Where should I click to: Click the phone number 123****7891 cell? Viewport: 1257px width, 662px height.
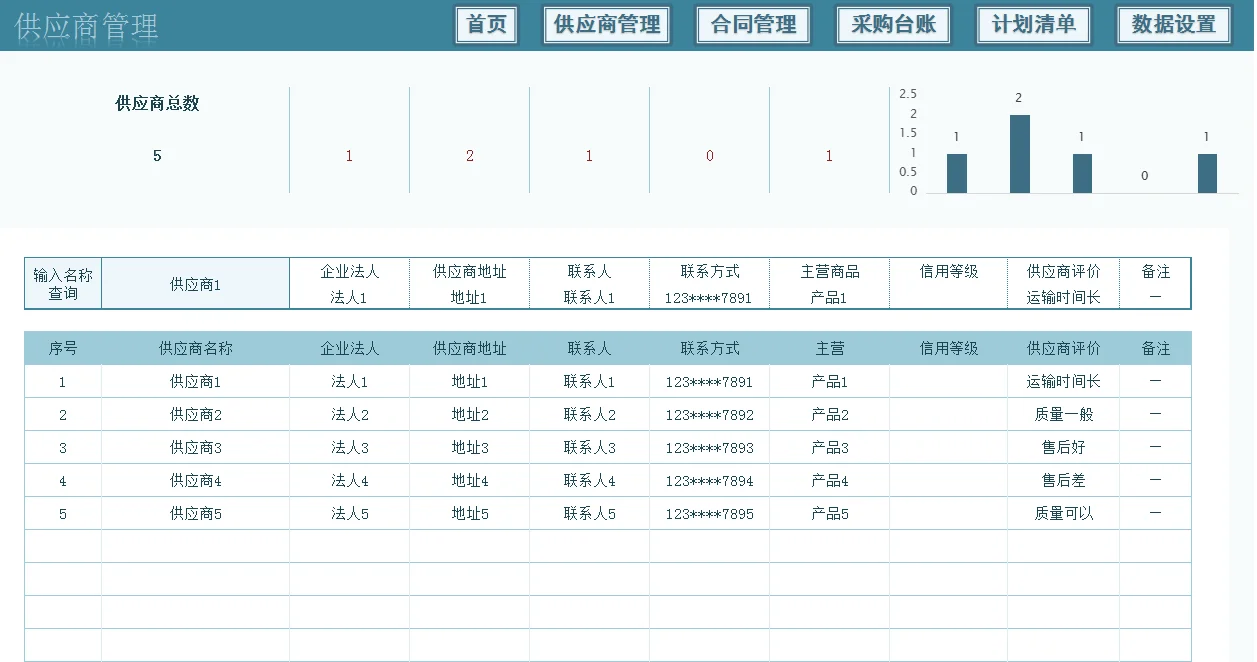pos(709,381)
